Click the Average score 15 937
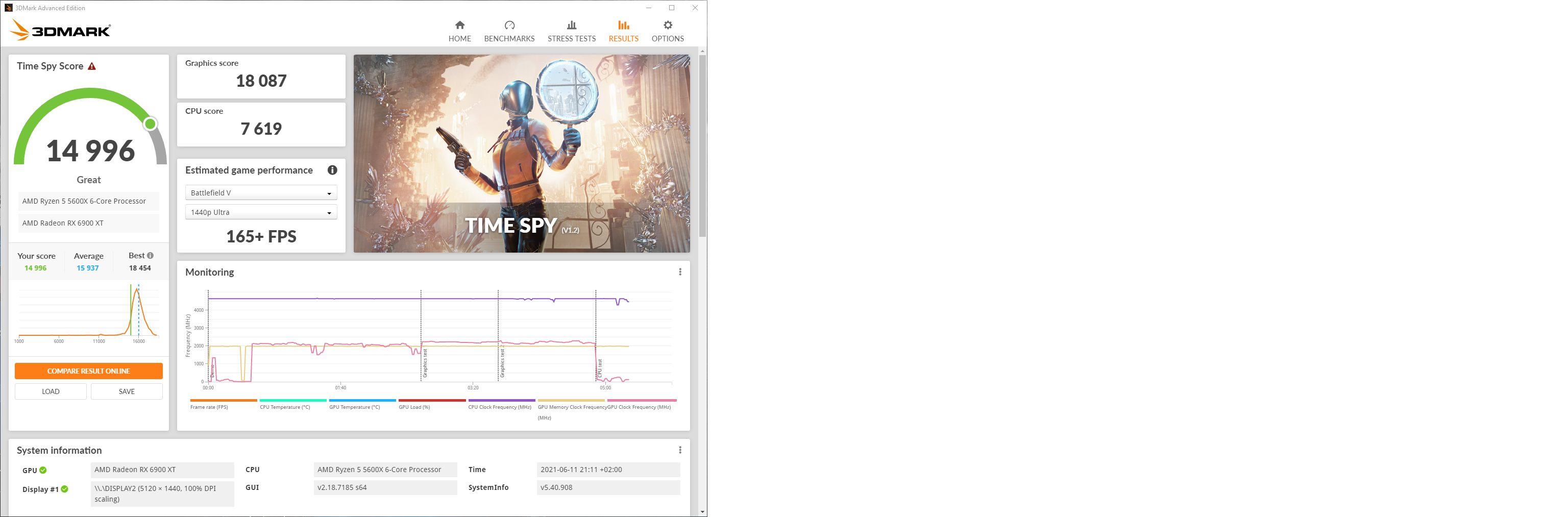1568x517 pixels. point(88,268)
